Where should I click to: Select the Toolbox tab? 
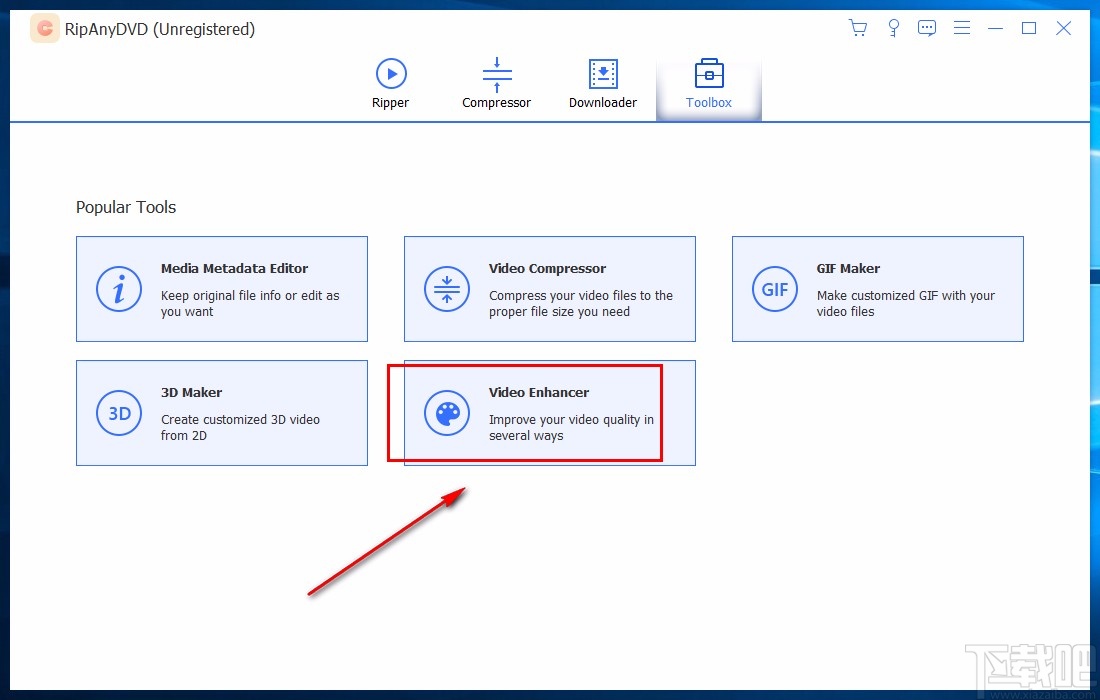tap(709, 84)
